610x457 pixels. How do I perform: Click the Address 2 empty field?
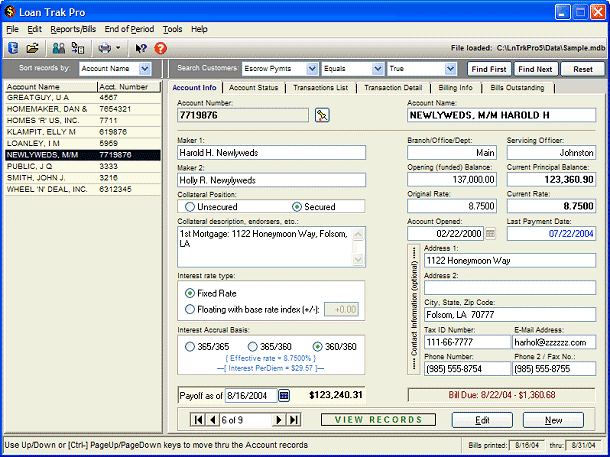(x=510, y=288)
